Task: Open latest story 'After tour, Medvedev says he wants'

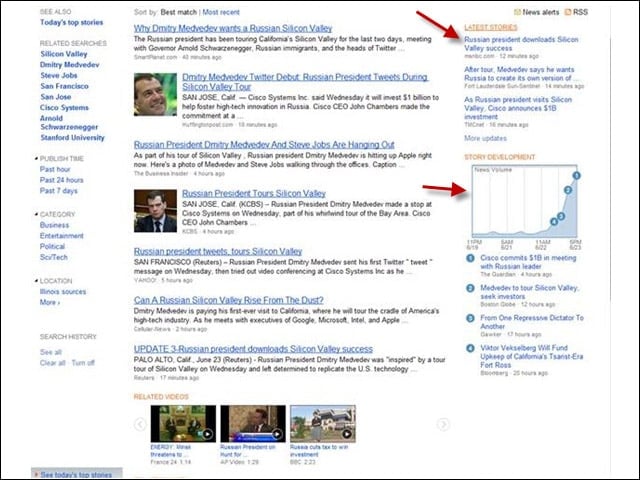Action: pyautogui.click(x=521, y=74)
